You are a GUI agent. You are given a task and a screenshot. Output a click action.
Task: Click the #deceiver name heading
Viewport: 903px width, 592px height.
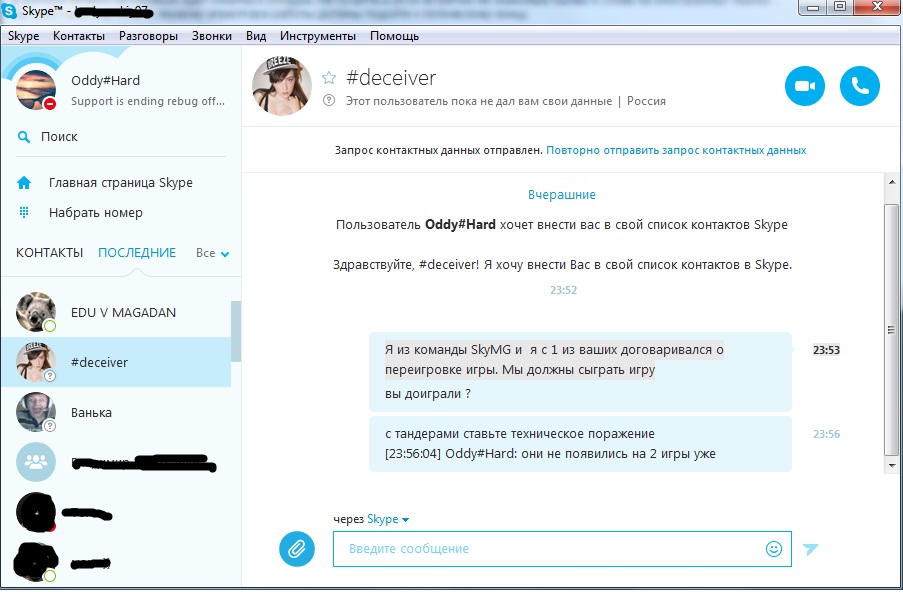391,78
